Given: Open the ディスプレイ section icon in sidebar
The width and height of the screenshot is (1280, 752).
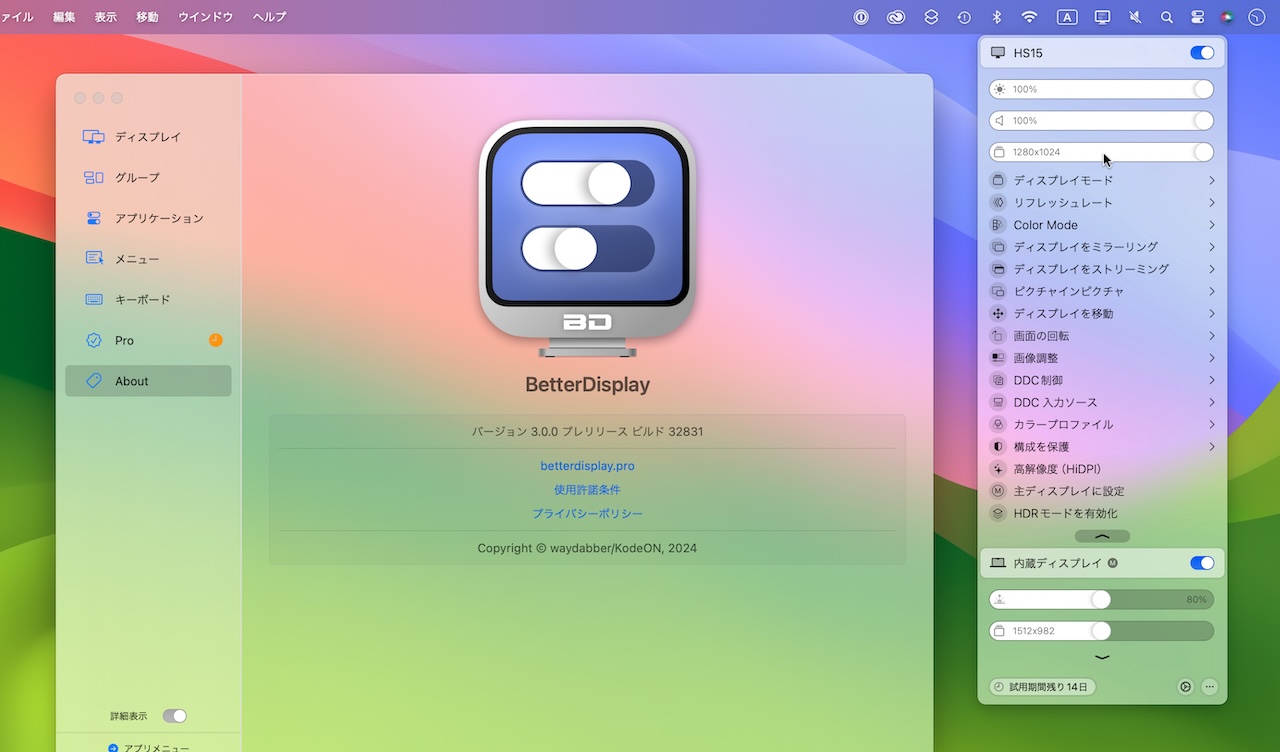Looking at the screenshot, I should pyautogui.click(x=93, y=137).
